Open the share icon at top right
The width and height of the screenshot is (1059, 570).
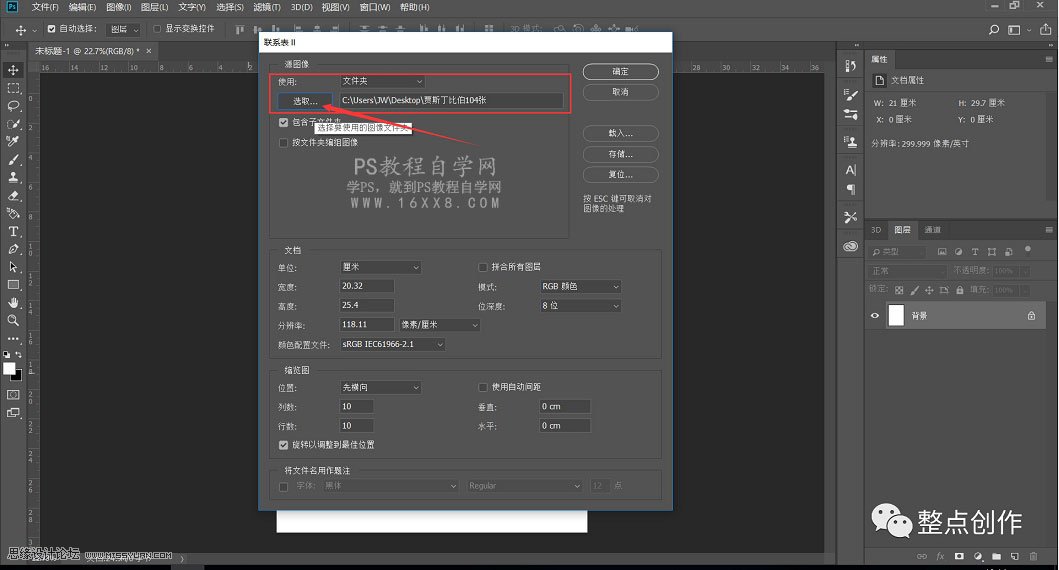point(1045,29)
